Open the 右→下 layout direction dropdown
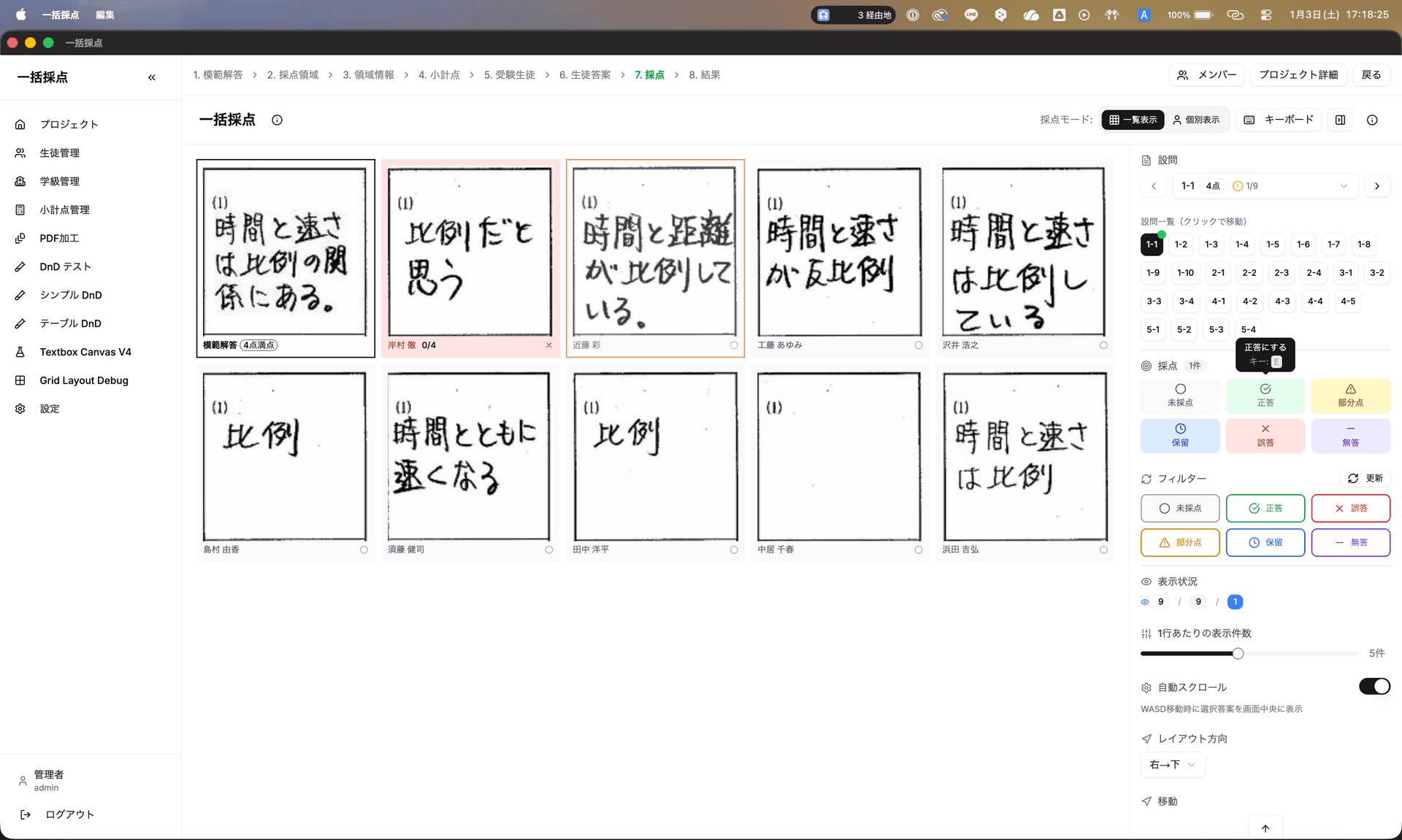The height and width of the screenshot is (840, 1402). [1172, 765]
